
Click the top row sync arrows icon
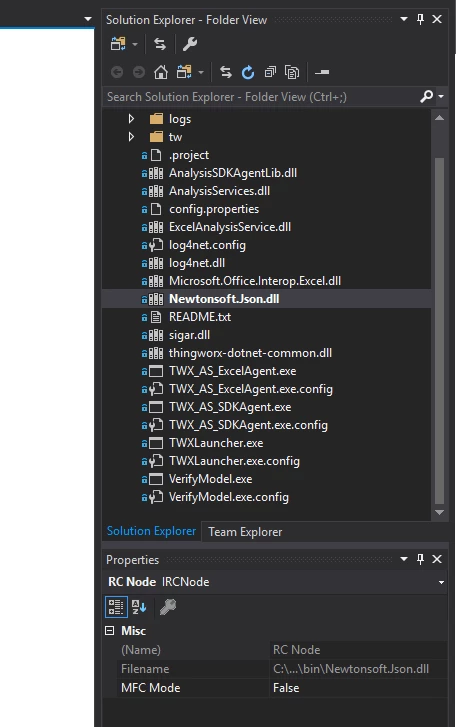[x=160, y=44]
